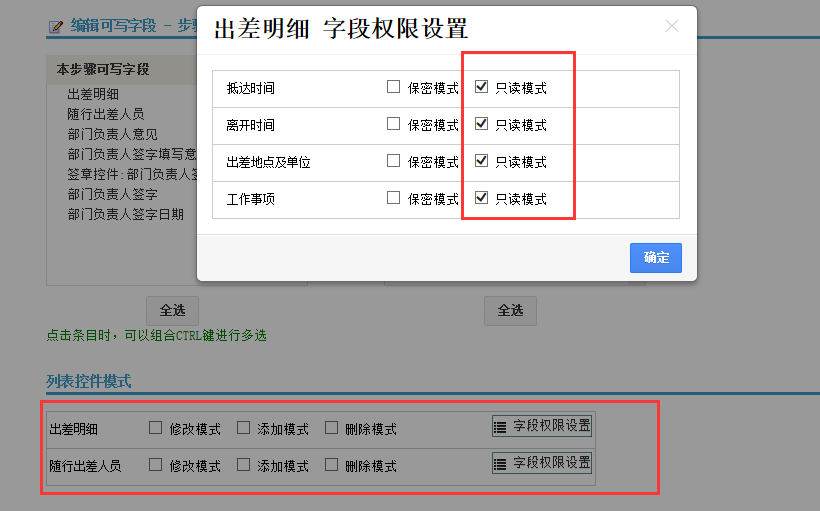Select 部门负责人签字 list entry
Image resolution: width=820 pixels, height=511 pixels.
[x=112, y=194]
